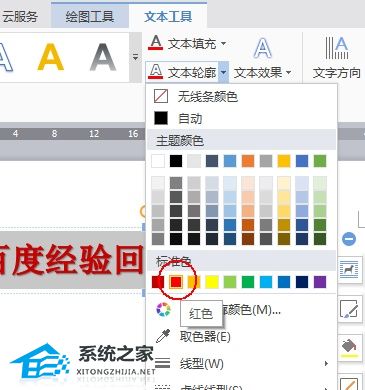The width and height of the screenshot is (365, 390).
Task: Click the shape edit brush icon in side panel
Action: [349, 309]
